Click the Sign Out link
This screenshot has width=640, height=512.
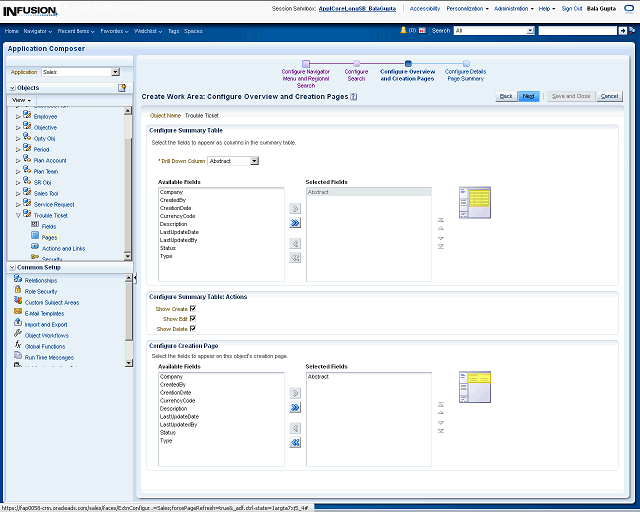point(571,8)
